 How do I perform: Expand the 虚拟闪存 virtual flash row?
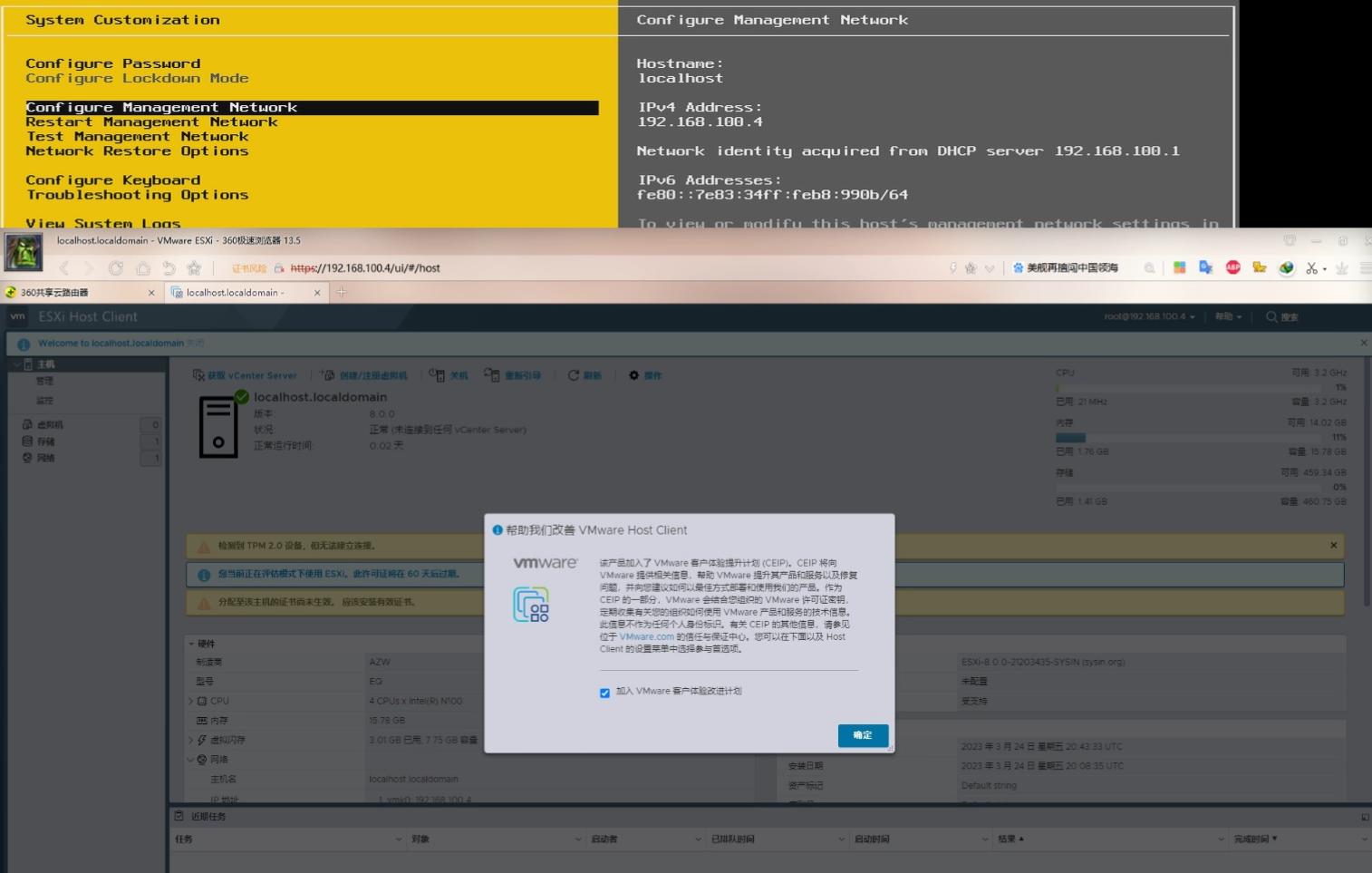[x=191, y=740]
